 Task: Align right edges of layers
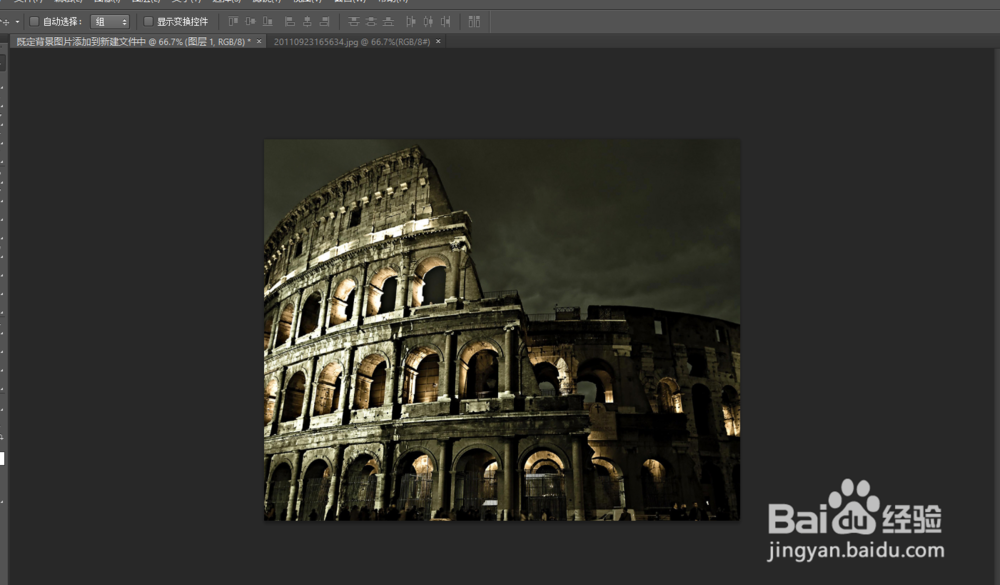pos(324,22)
